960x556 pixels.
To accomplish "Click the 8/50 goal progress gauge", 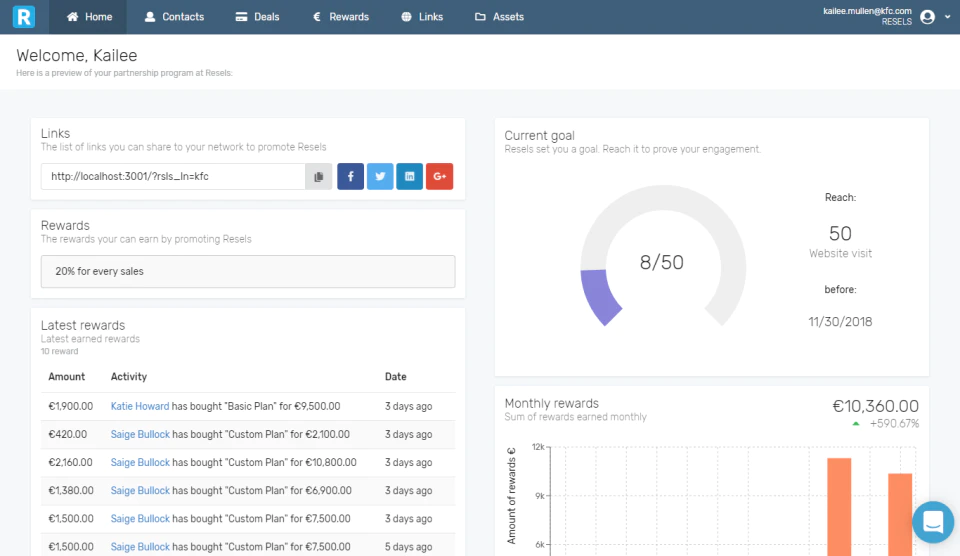I will 662,256.
